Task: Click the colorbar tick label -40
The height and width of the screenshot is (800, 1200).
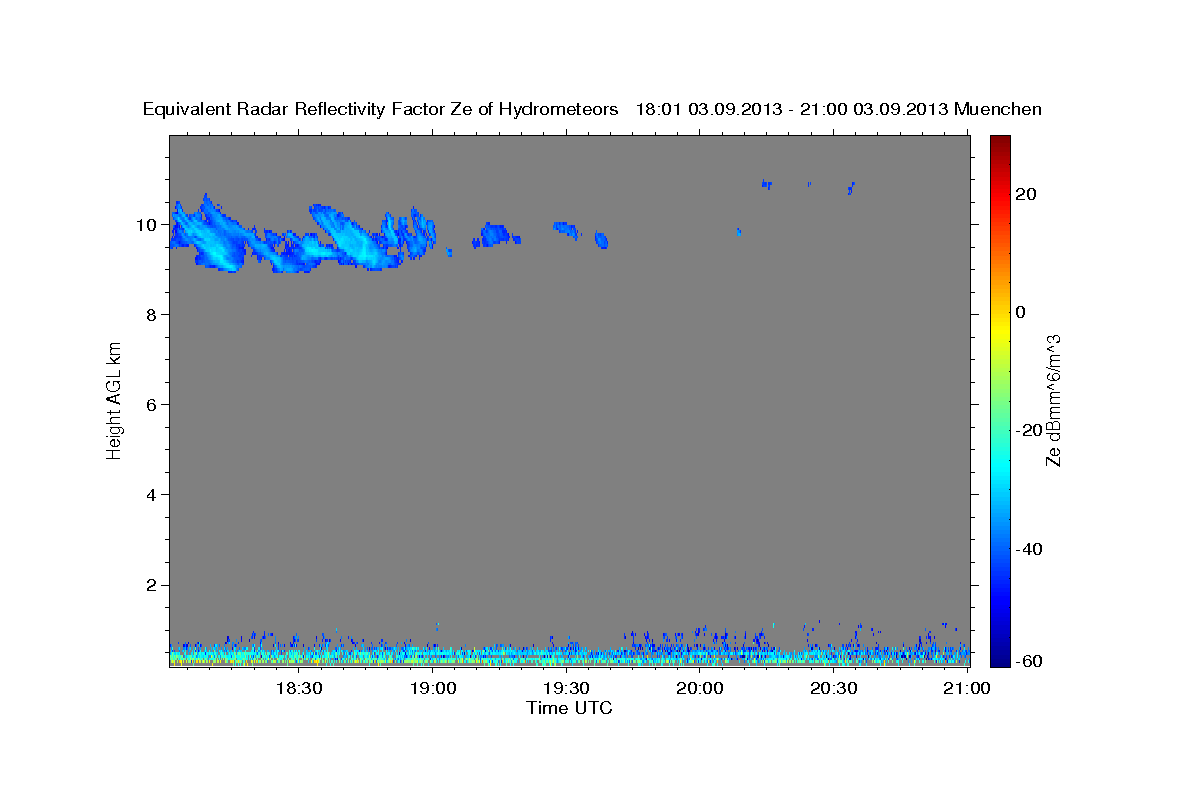Action: pyautogui.click(x=1028, y=549)
